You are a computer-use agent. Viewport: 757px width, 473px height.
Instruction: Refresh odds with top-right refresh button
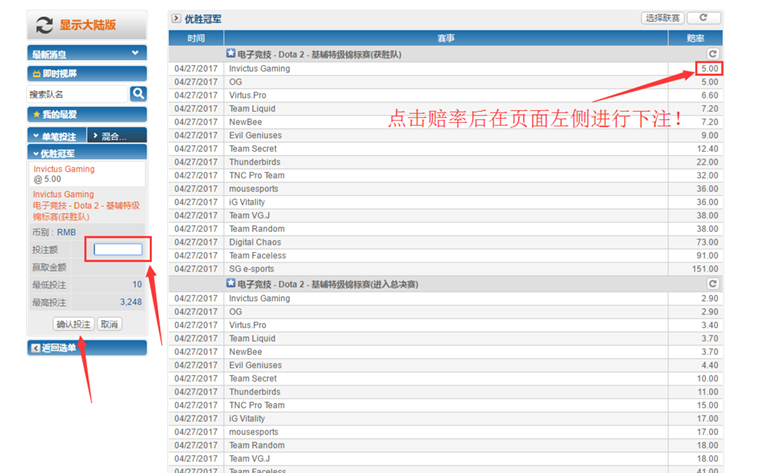[704, 18]
